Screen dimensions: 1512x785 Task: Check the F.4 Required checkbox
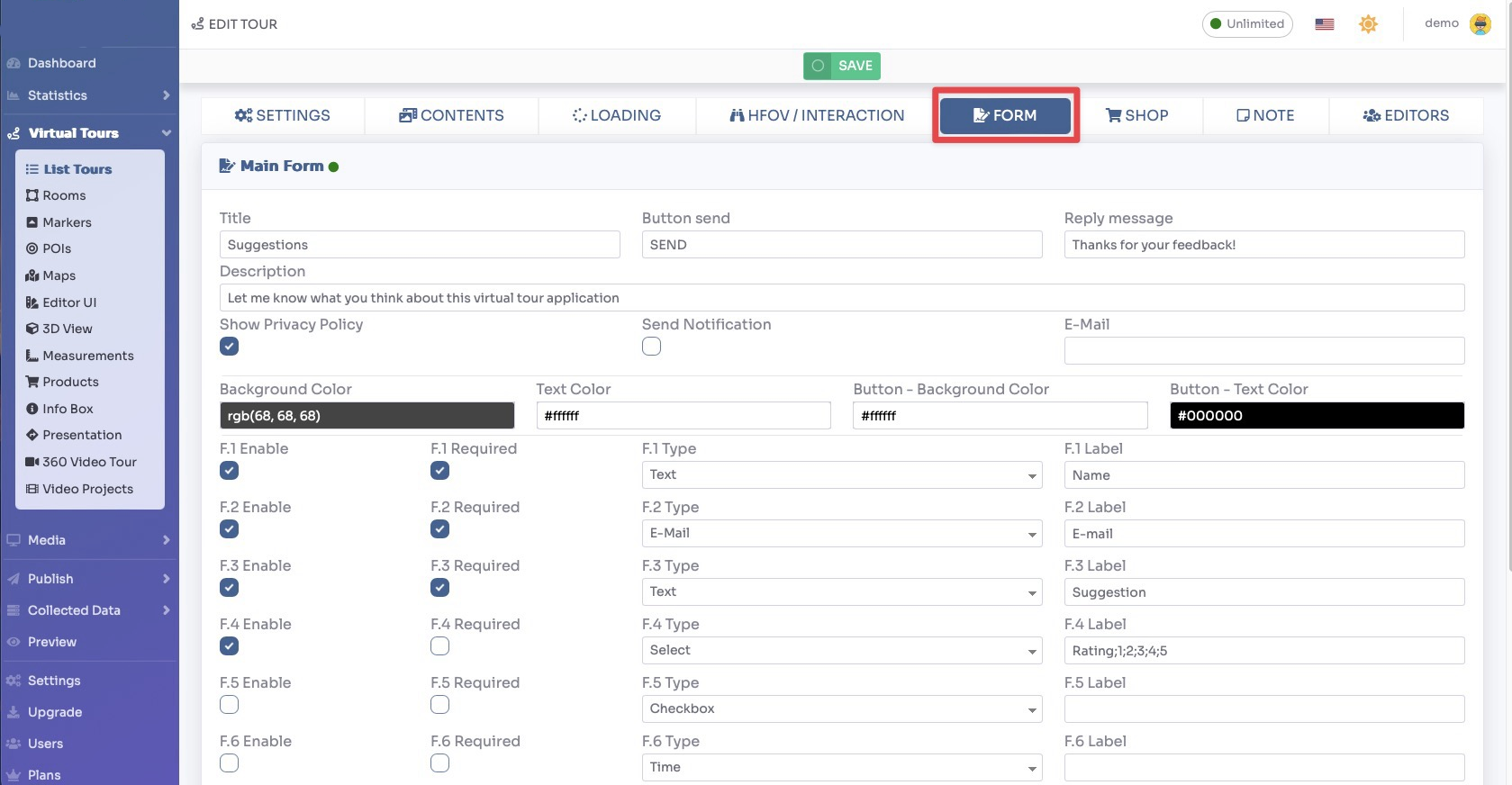(x=439, y=646)
